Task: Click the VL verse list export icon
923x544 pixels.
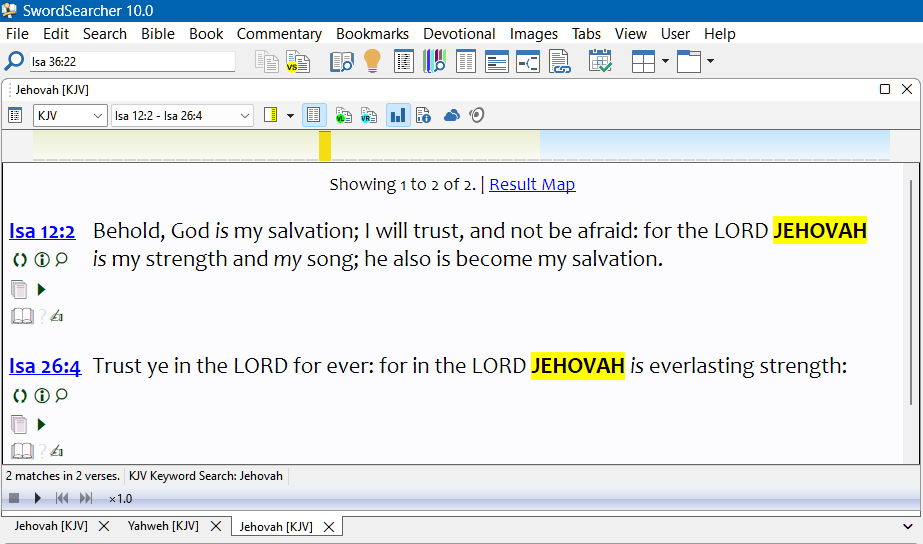Action: click(x=343, y=115)
